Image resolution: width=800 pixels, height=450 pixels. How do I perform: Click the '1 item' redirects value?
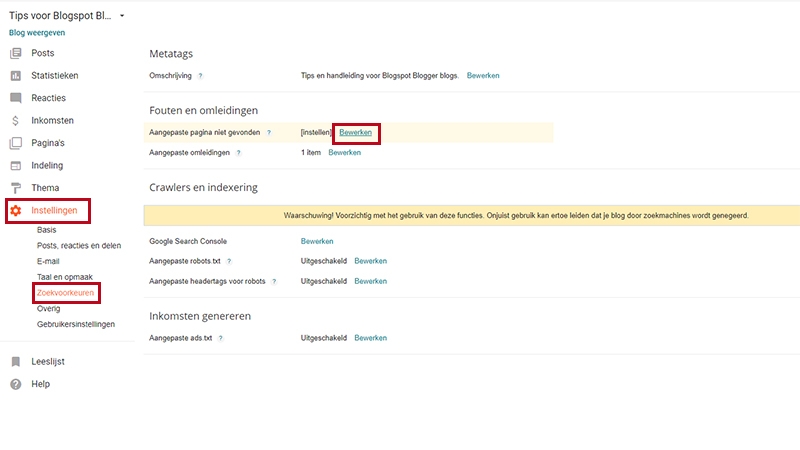311,153
